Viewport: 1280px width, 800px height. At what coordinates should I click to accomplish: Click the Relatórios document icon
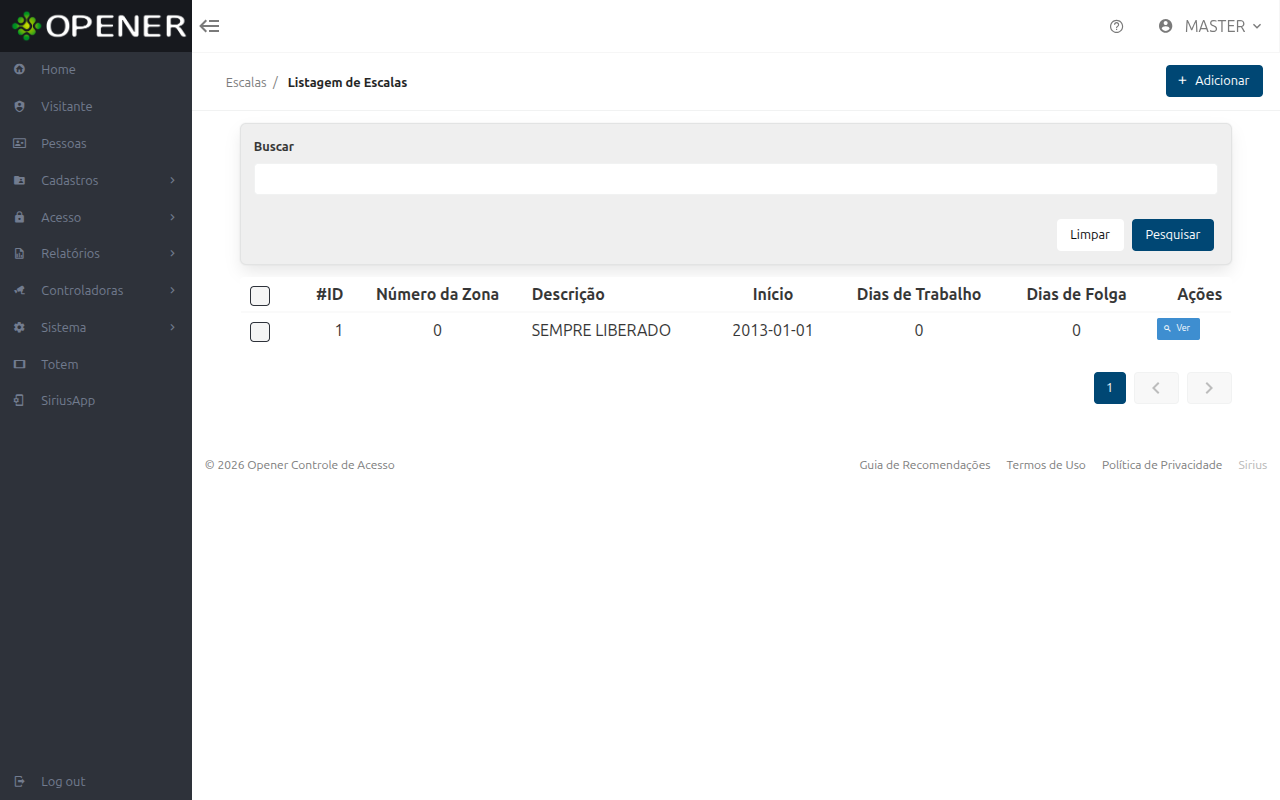[x=19, y=254]
